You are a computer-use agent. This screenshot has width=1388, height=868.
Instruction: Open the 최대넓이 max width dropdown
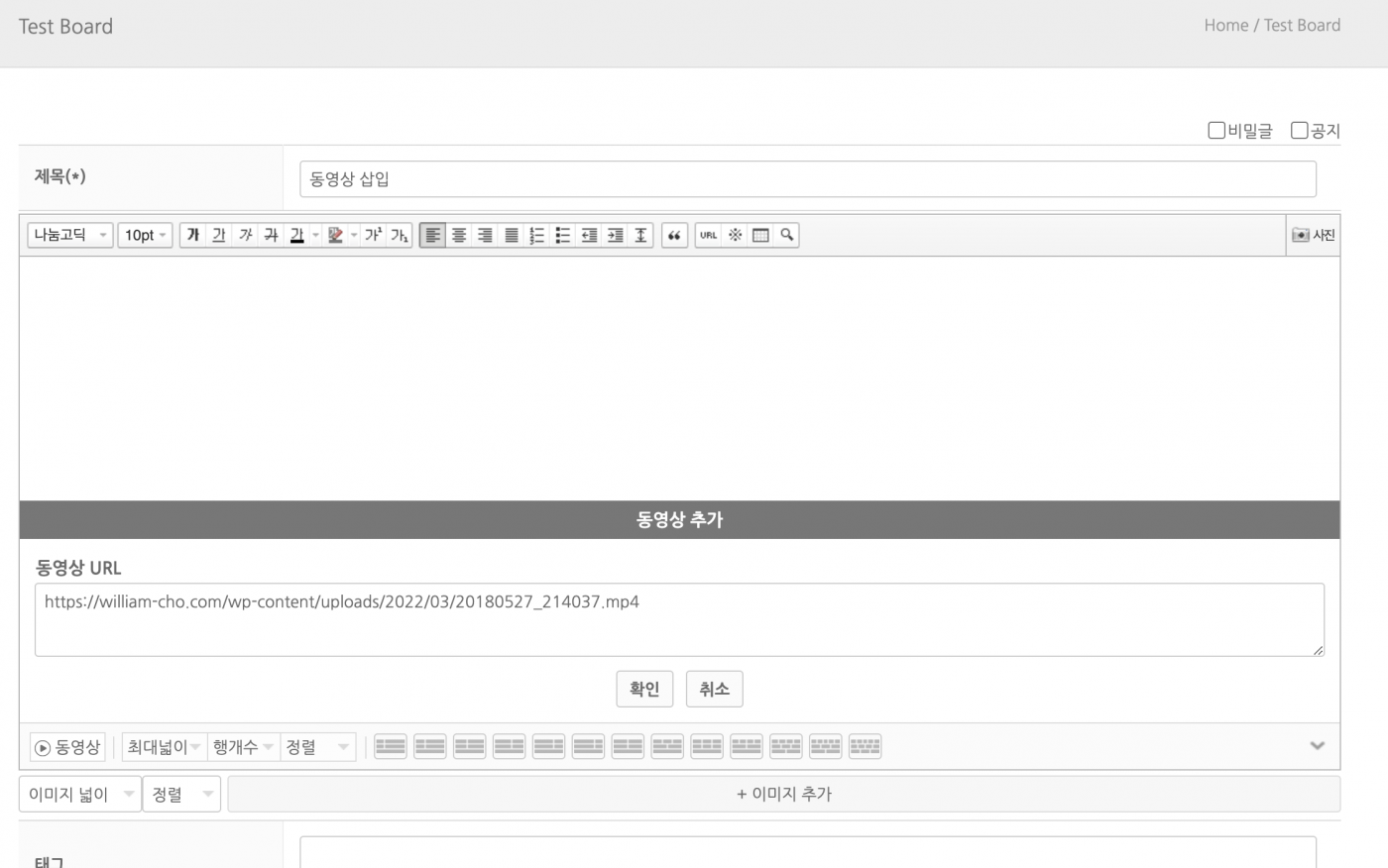(165, 747)
